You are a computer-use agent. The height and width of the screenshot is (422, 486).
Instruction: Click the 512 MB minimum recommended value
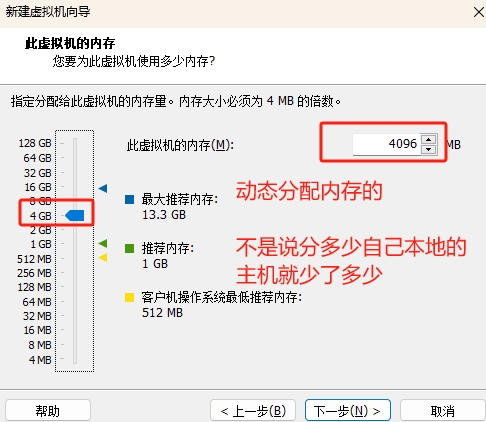click(162, 313)
